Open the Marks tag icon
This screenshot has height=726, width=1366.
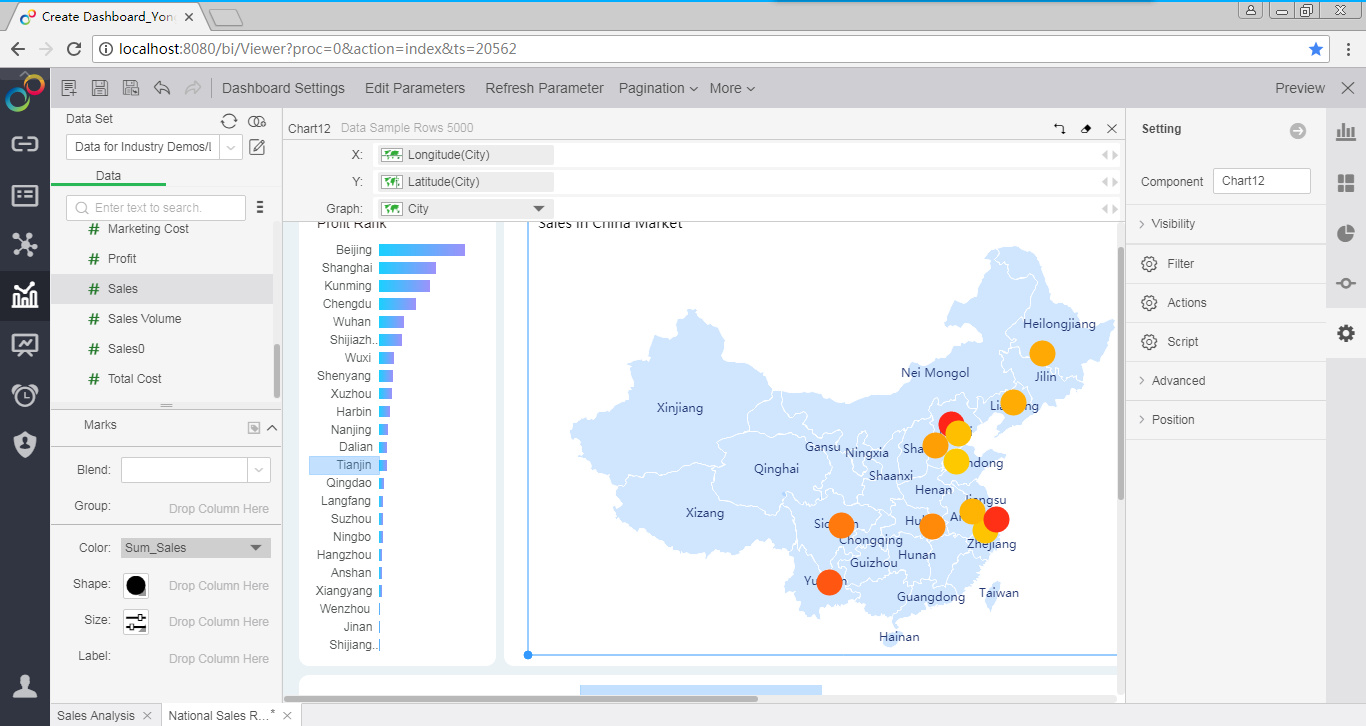coord(254,428)
